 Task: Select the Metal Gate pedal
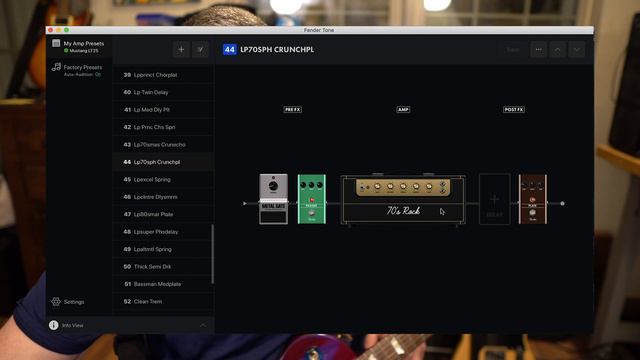pyautogui.click(x=273, y=199)
